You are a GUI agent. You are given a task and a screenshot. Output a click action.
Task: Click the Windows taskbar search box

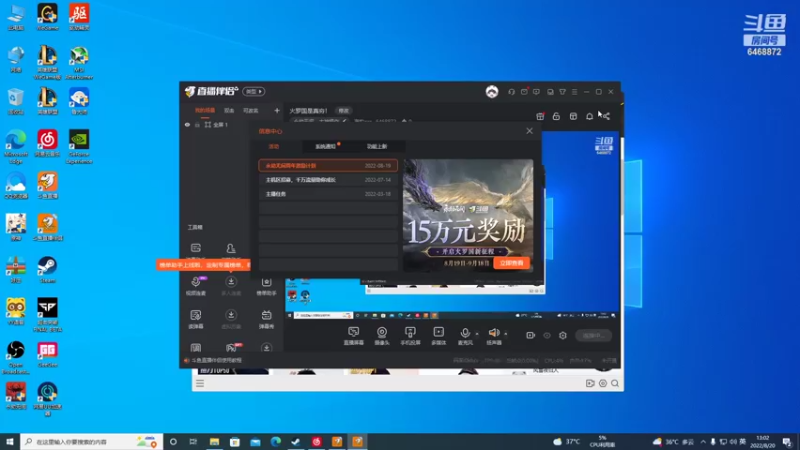point(91,442)
